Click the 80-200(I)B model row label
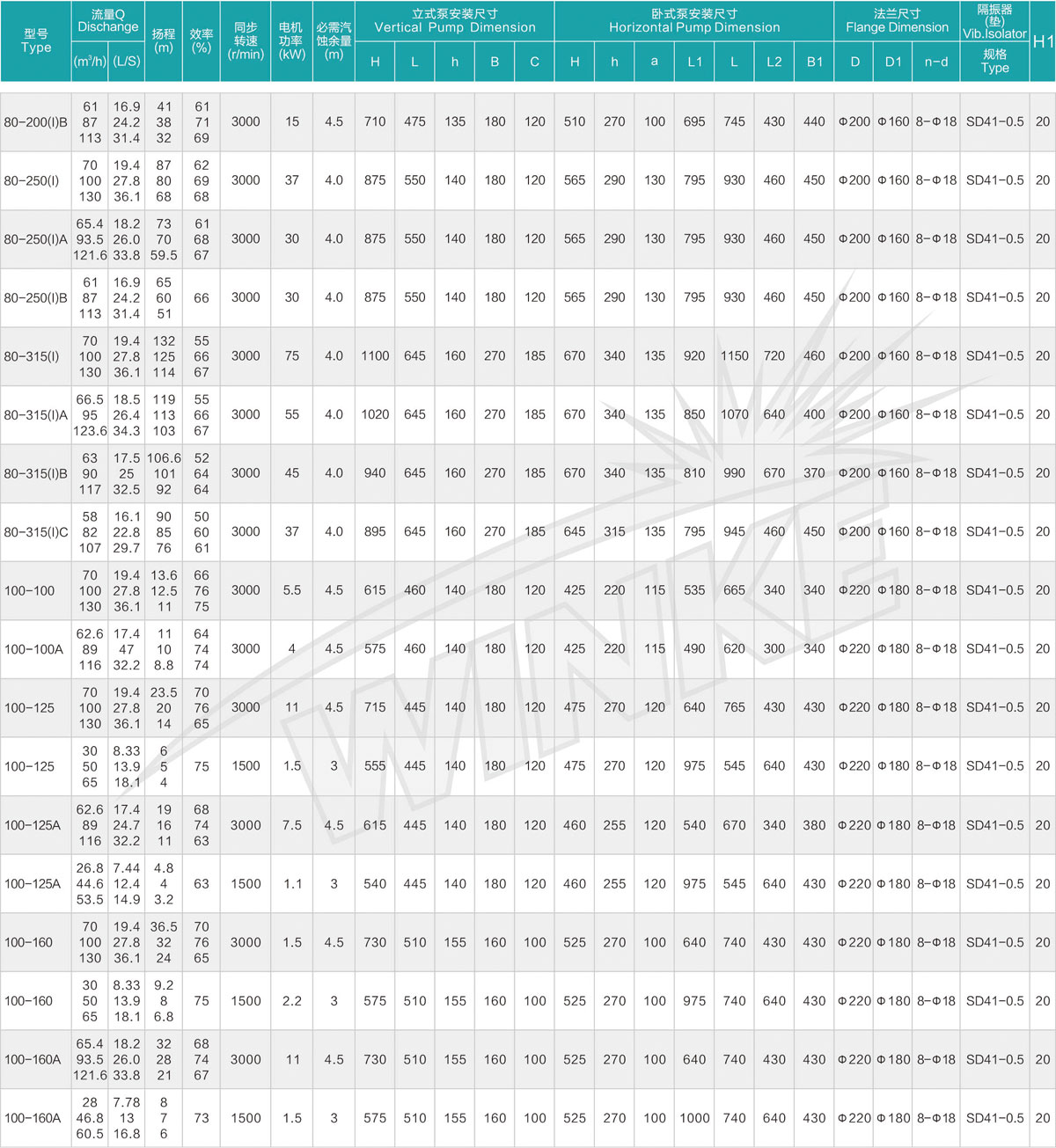Viewport: 1056px width, 1148px height. click(x=35, y=122)
